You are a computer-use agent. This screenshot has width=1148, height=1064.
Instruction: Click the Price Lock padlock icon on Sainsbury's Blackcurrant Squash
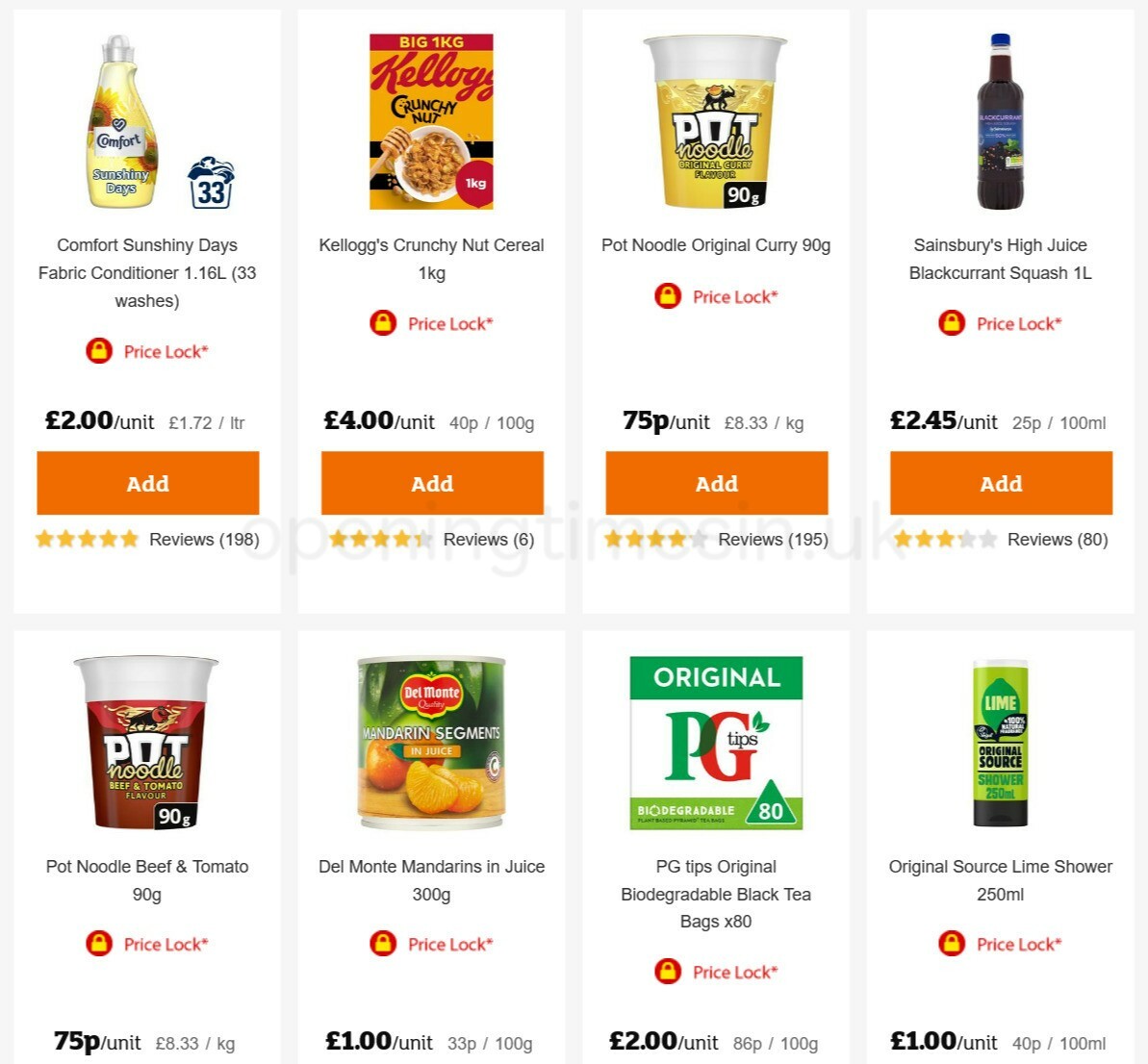coord(950,323)
